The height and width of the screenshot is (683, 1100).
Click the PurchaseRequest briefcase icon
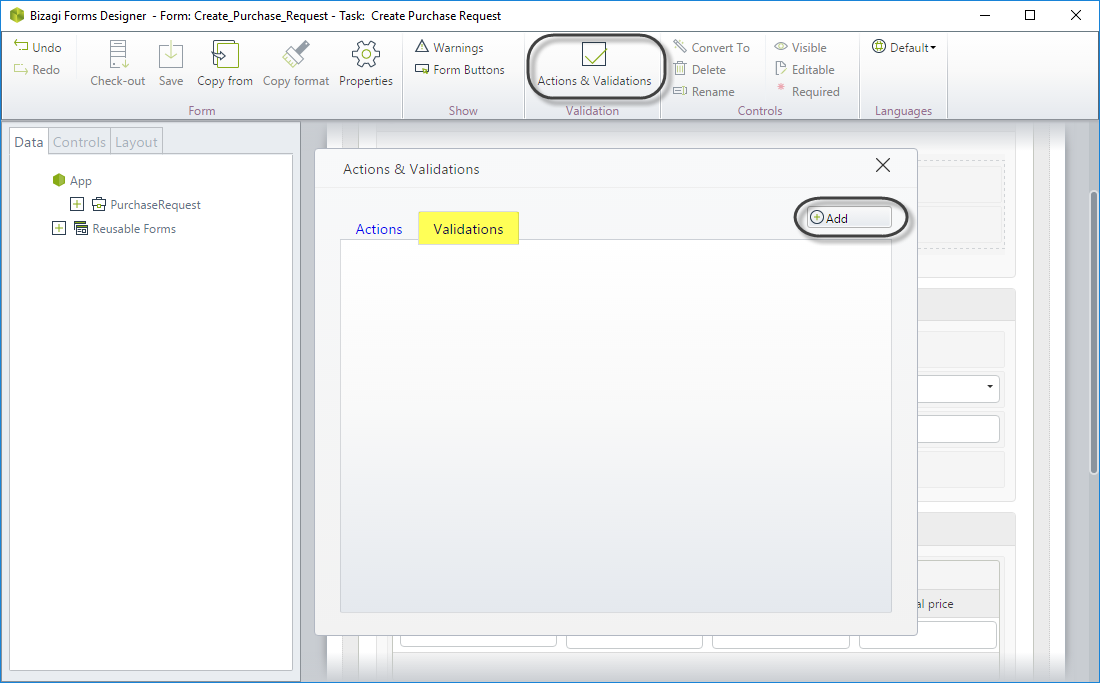[x=99, y=204]
